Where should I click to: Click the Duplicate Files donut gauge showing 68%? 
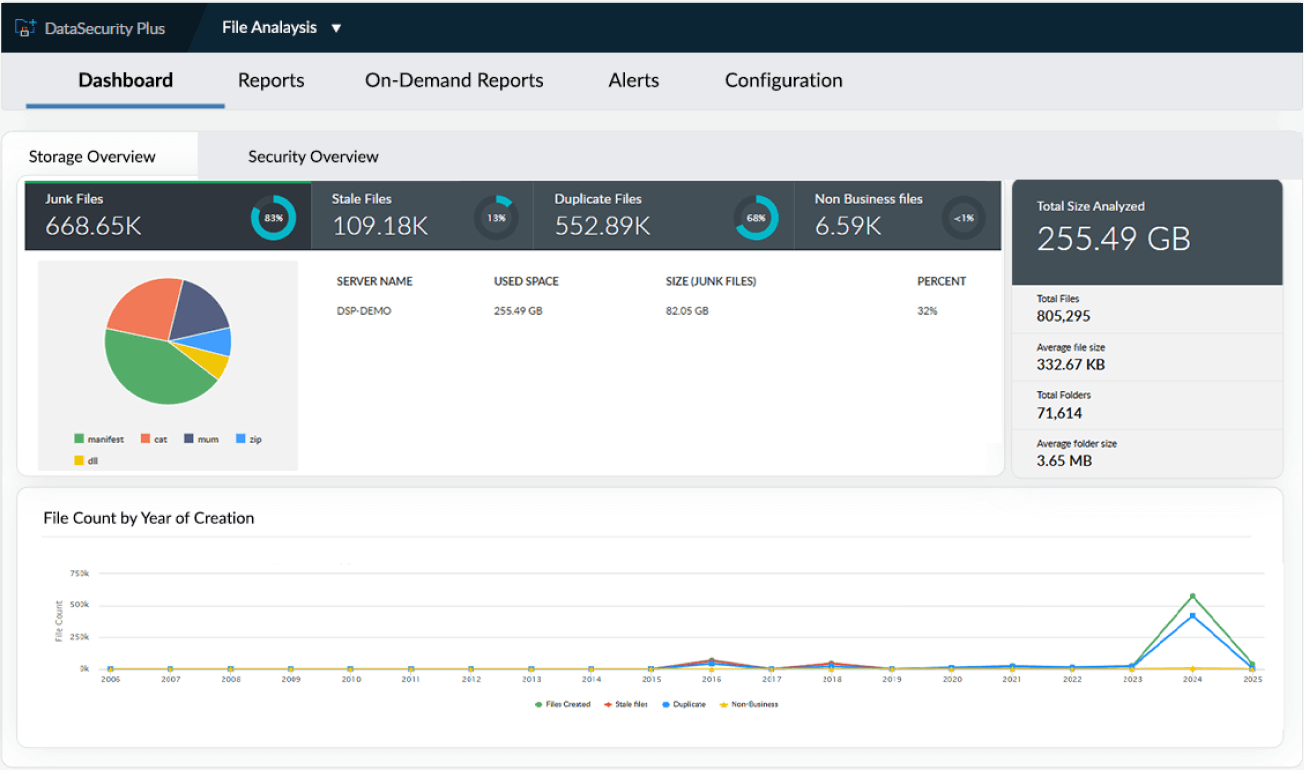click(x=757, y=216)
